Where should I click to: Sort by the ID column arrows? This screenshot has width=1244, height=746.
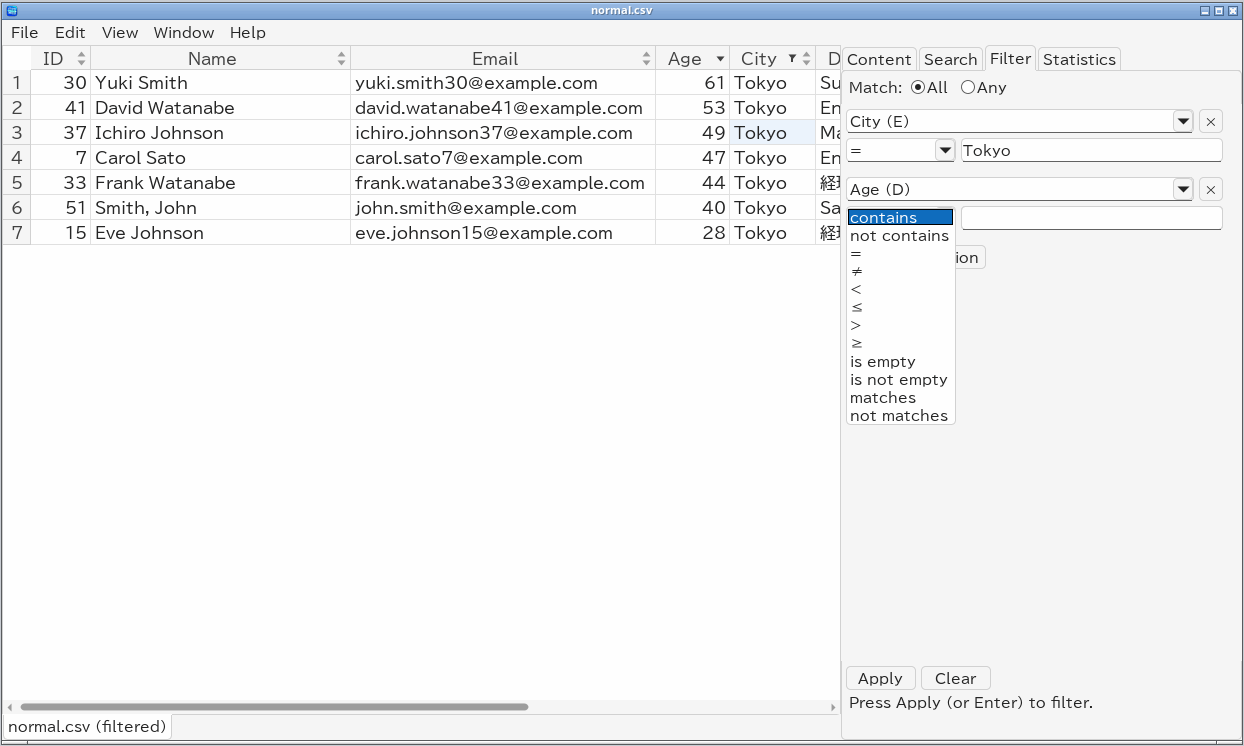pos(82,59)
